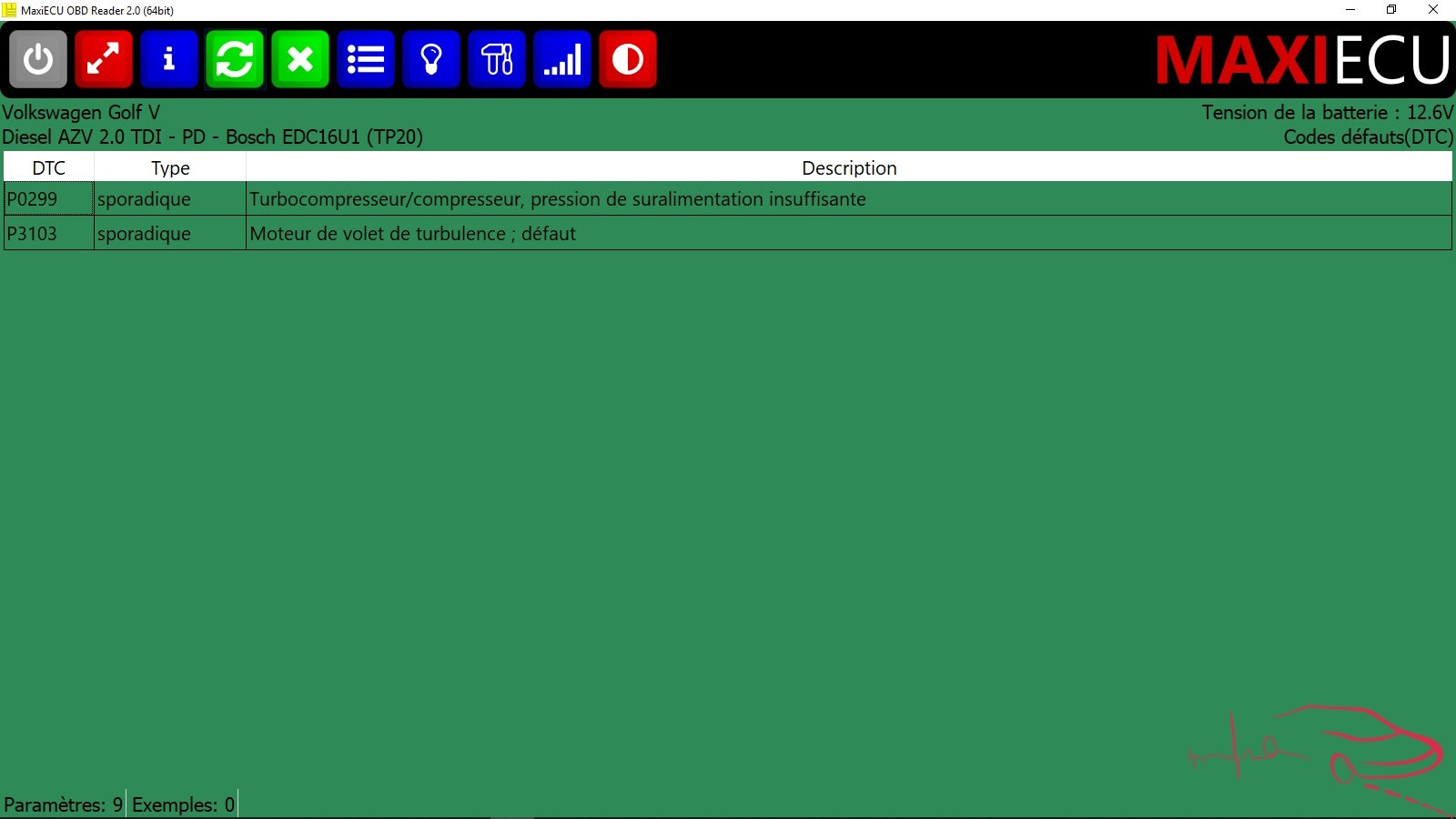Click the Paramètres: 9 status entry

[63, 804]
